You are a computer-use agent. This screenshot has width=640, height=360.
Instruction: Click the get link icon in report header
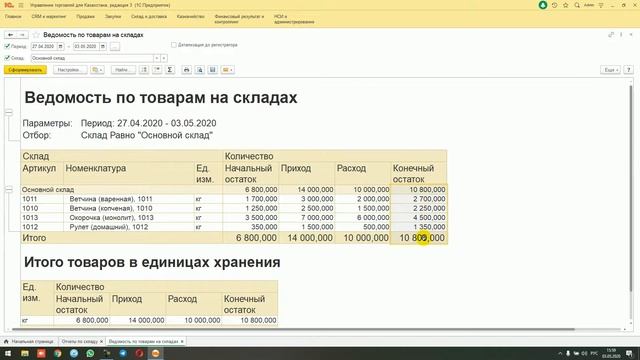point(611,35)
